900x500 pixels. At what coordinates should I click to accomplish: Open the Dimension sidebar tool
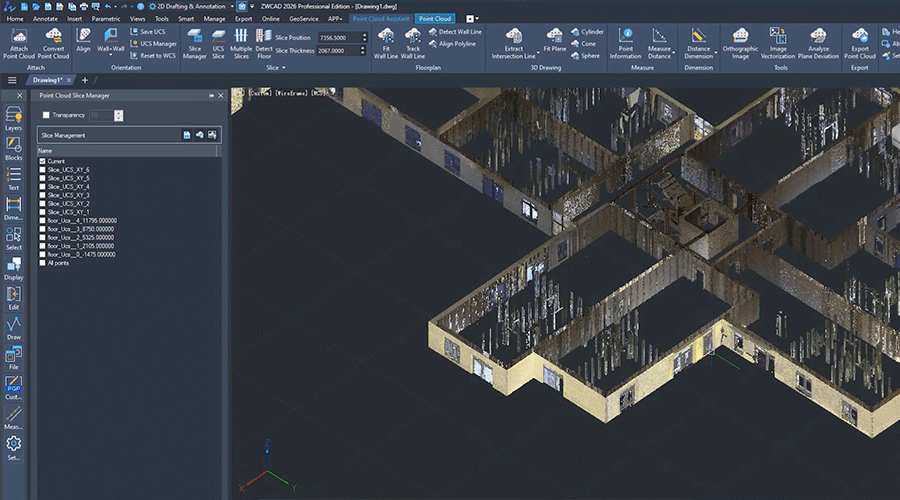pos(13,208)
